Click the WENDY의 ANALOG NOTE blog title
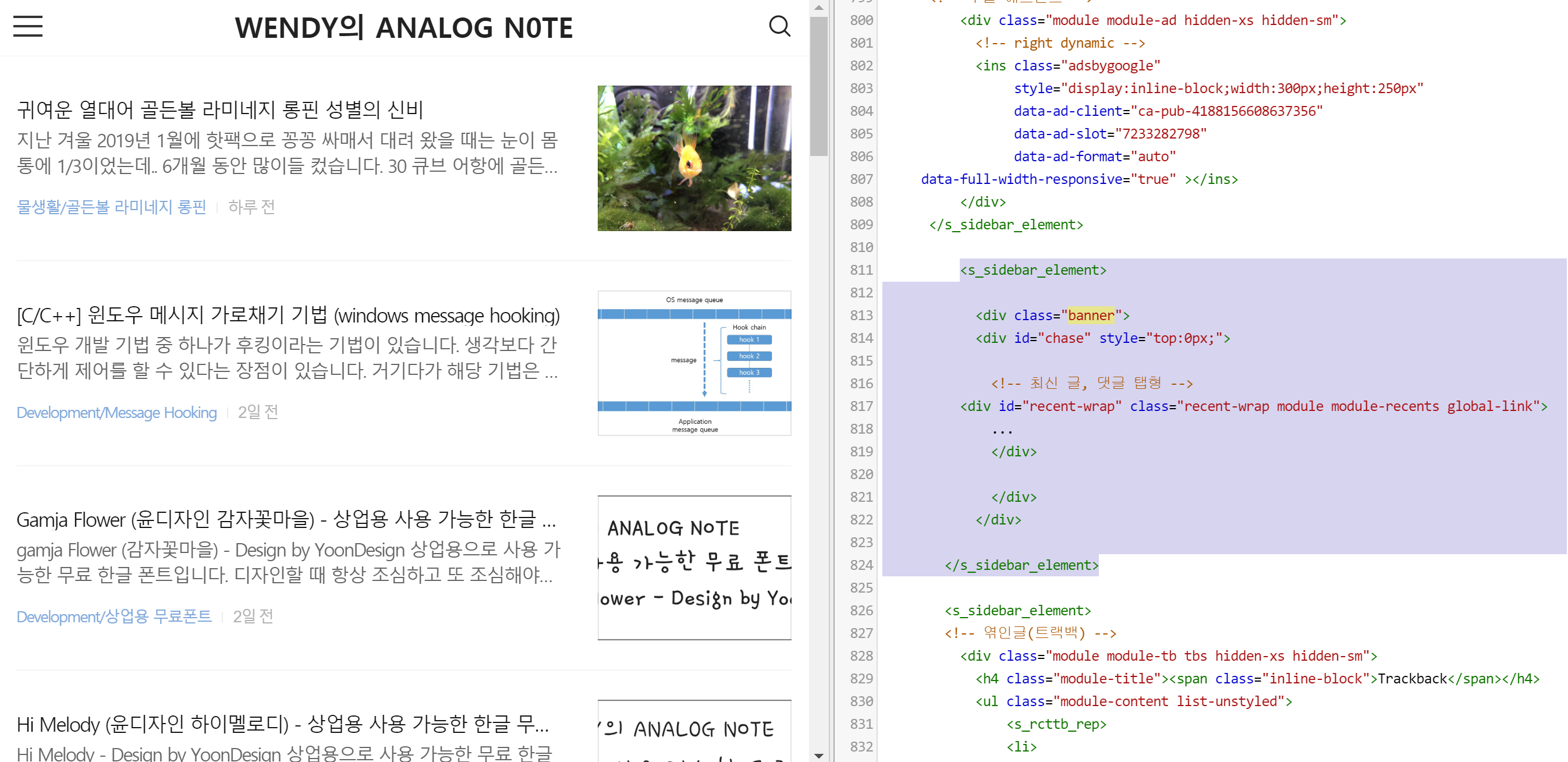The image size is (1568, 762). [403, 28]
